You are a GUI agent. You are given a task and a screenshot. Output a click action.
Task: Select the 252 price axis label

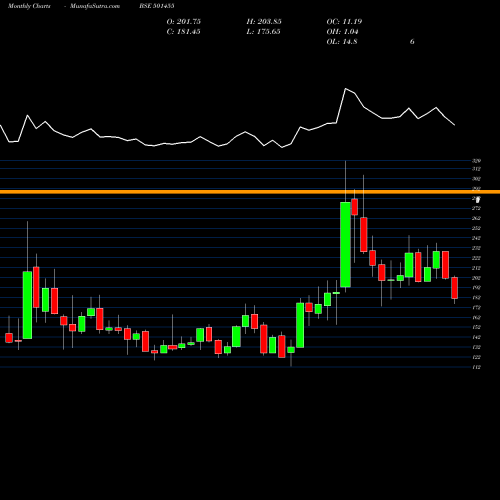(x=476, y=228)
